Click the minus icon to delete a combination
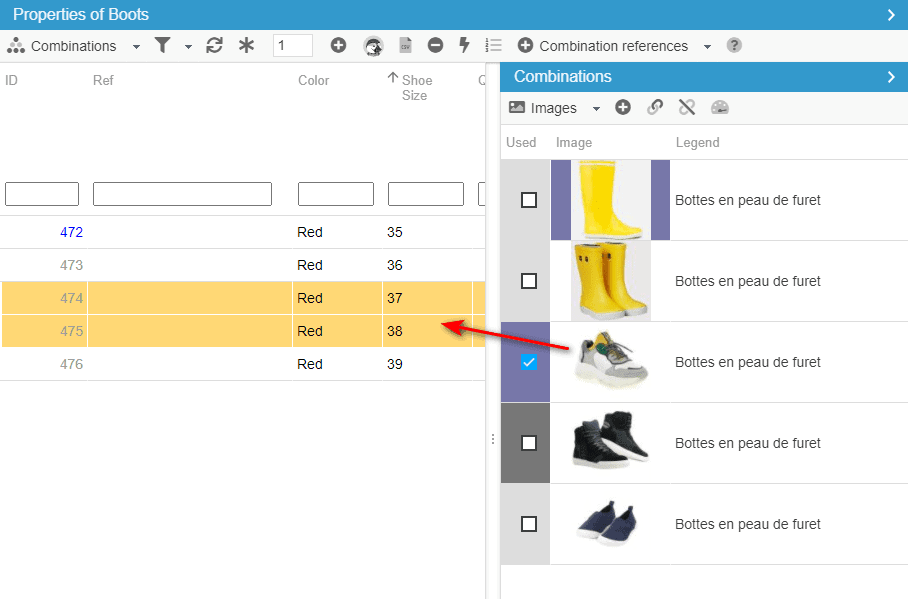This screenshot has width=908, height=599. tap(435, 46)
